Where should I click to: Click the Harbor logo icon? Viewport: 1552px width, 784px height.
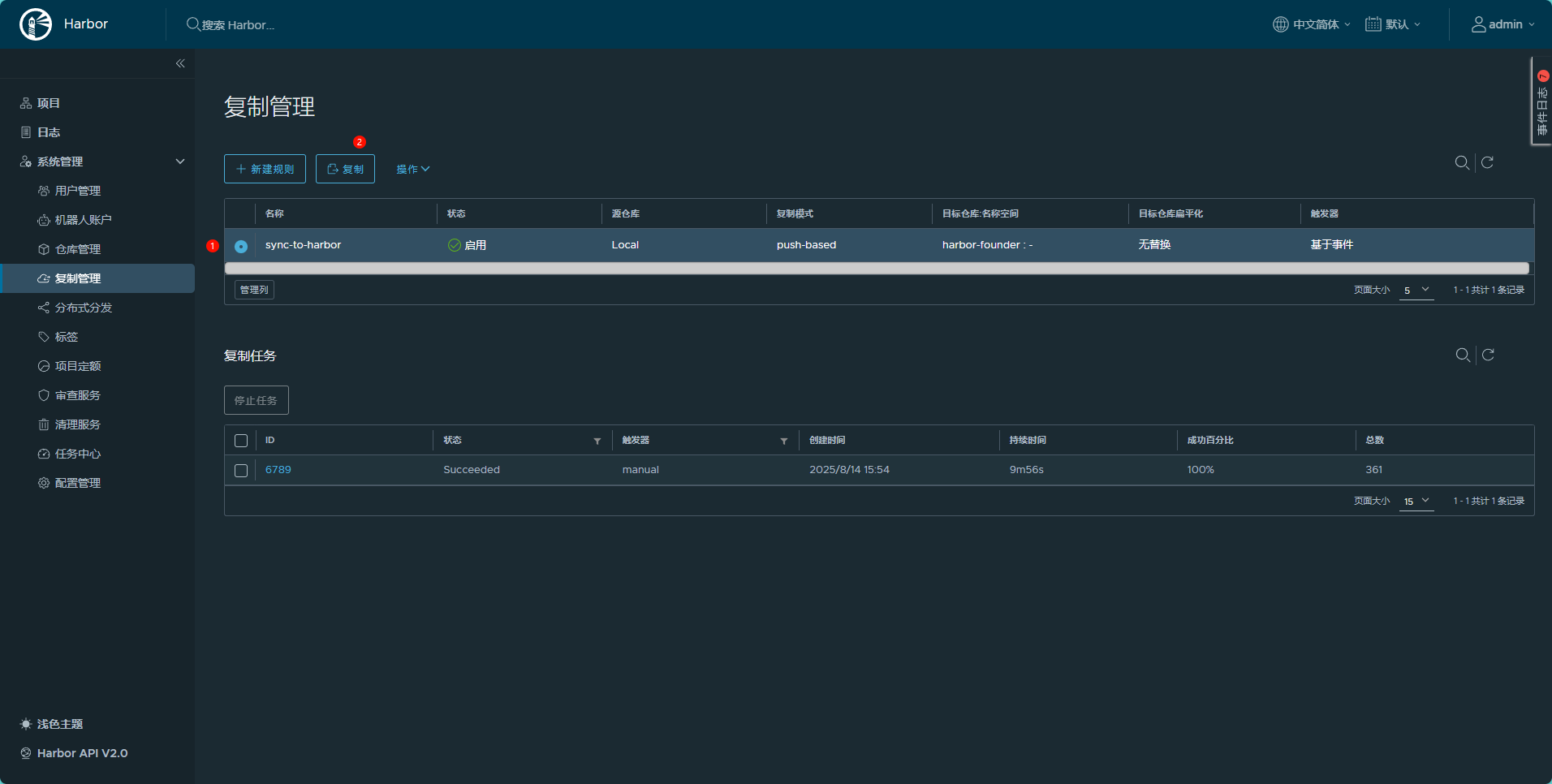tap(36, 24)
